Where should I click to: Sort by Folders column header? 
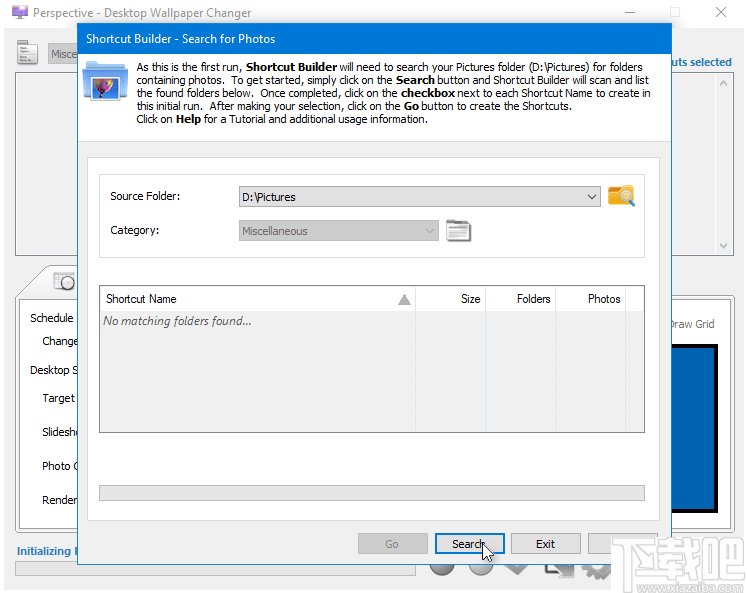coord(520,299)
